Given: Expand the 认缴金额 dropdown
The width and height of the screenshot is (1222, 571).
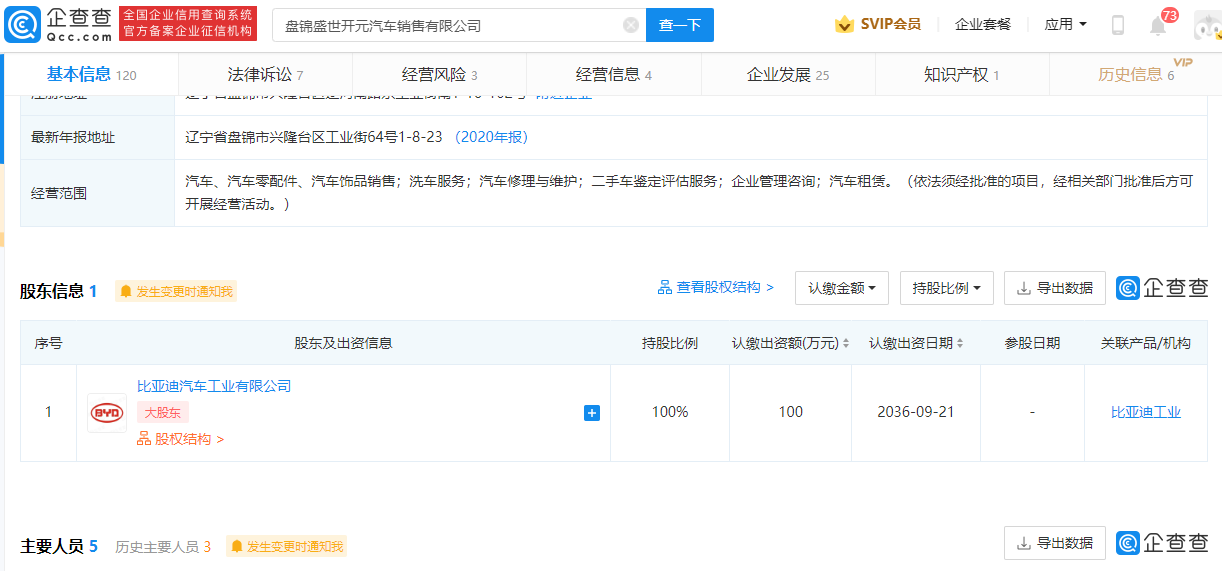Looking at the screenshot, I should 842,288.
